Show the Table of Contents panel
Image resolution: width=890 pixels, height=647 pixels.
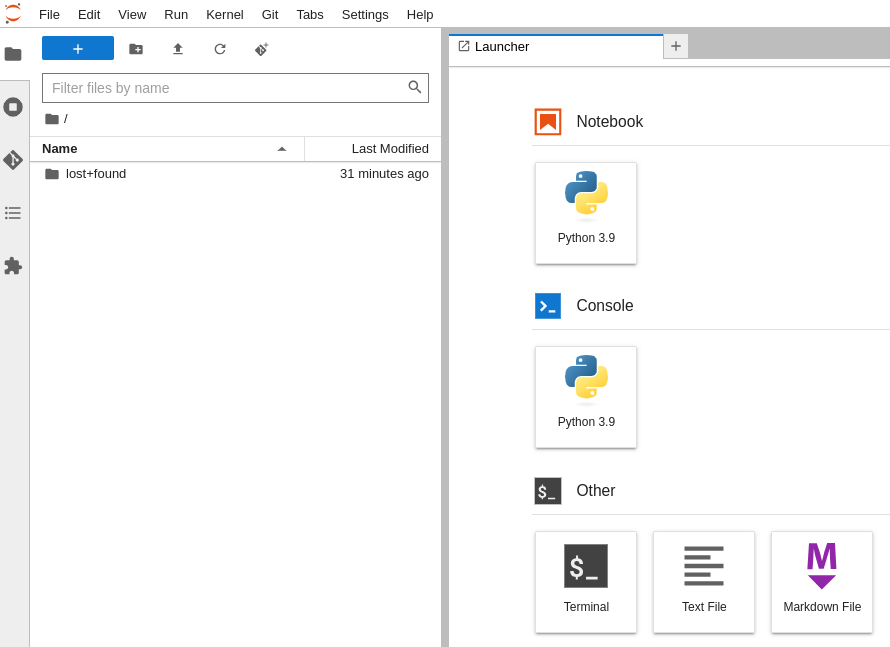click(x=13, y=213)
